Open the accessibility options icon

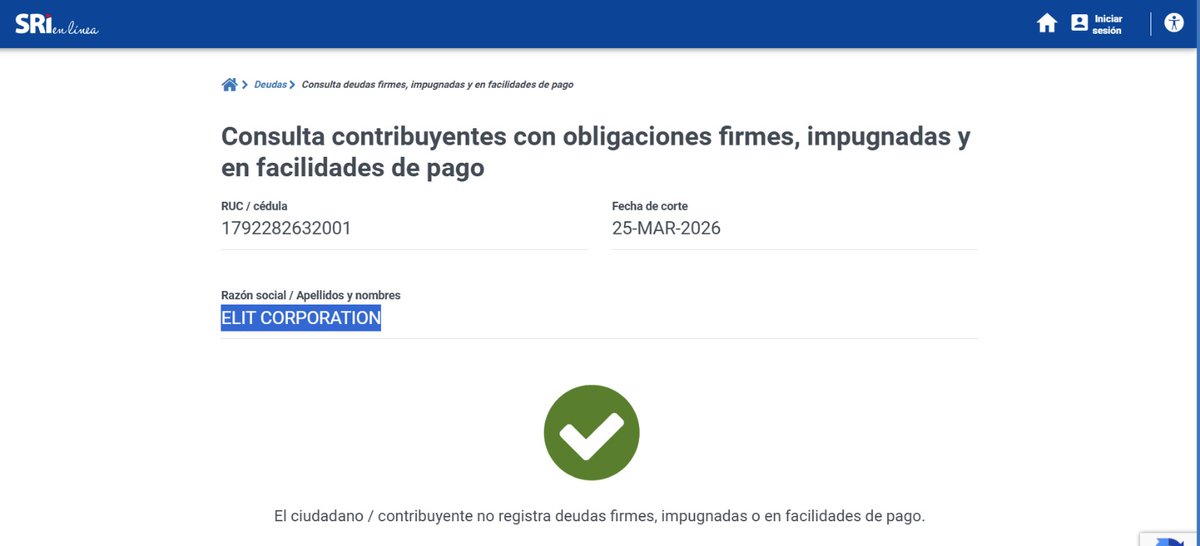point(1174,23)
